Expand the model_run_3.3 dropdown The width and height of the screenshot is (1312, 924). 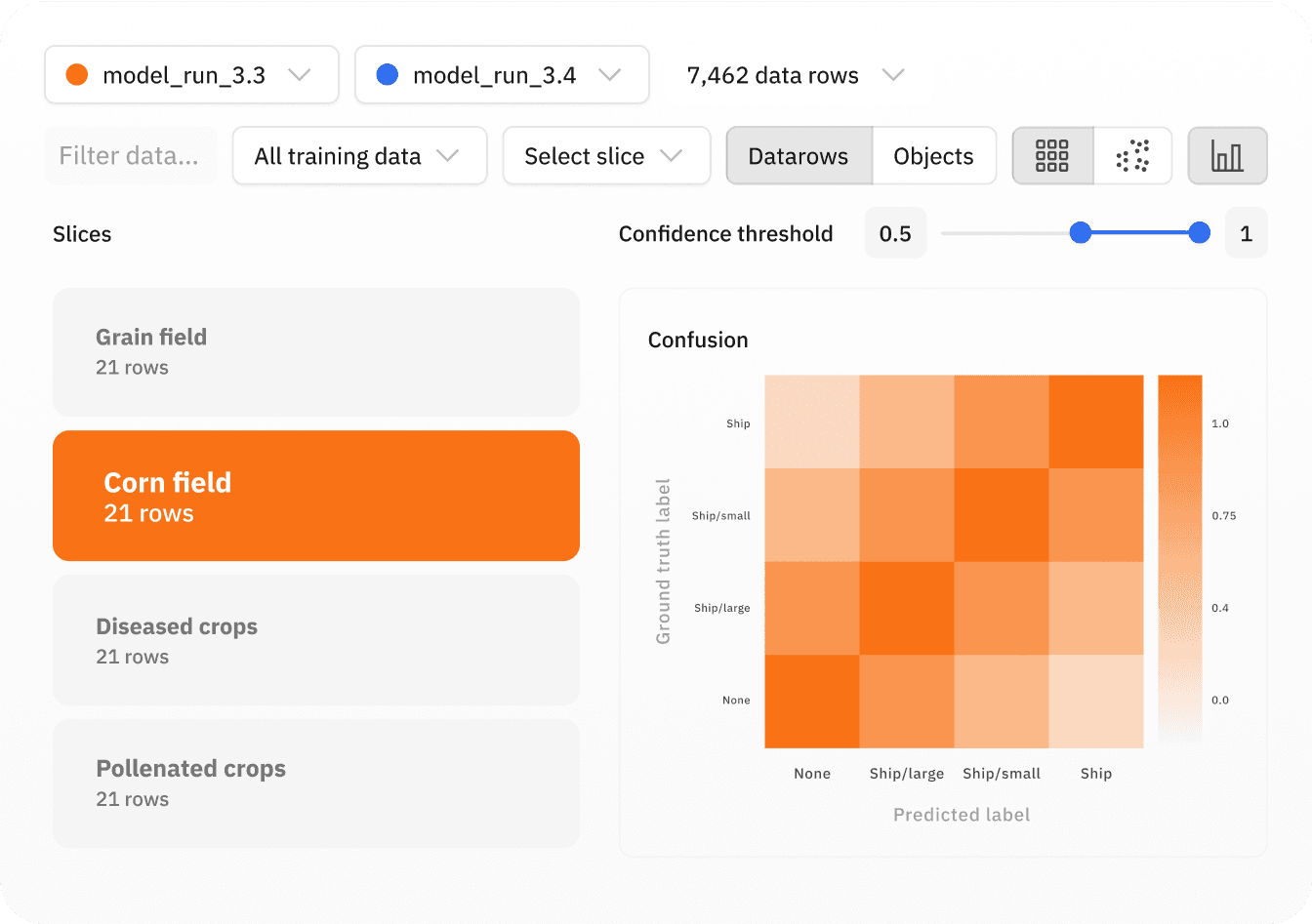click(299, 75)
